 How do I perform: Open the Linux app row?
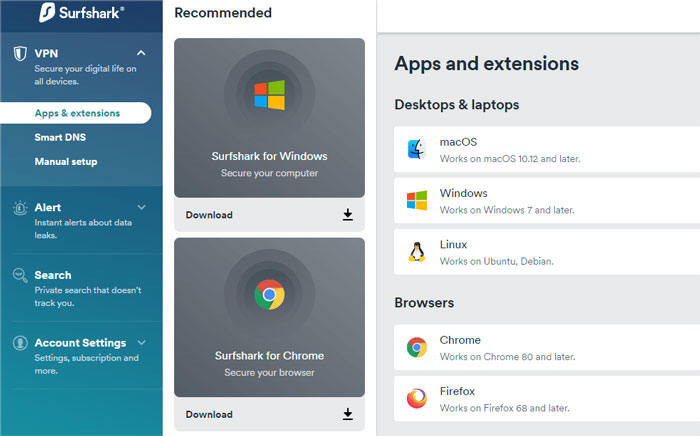[x=547, y=252]
